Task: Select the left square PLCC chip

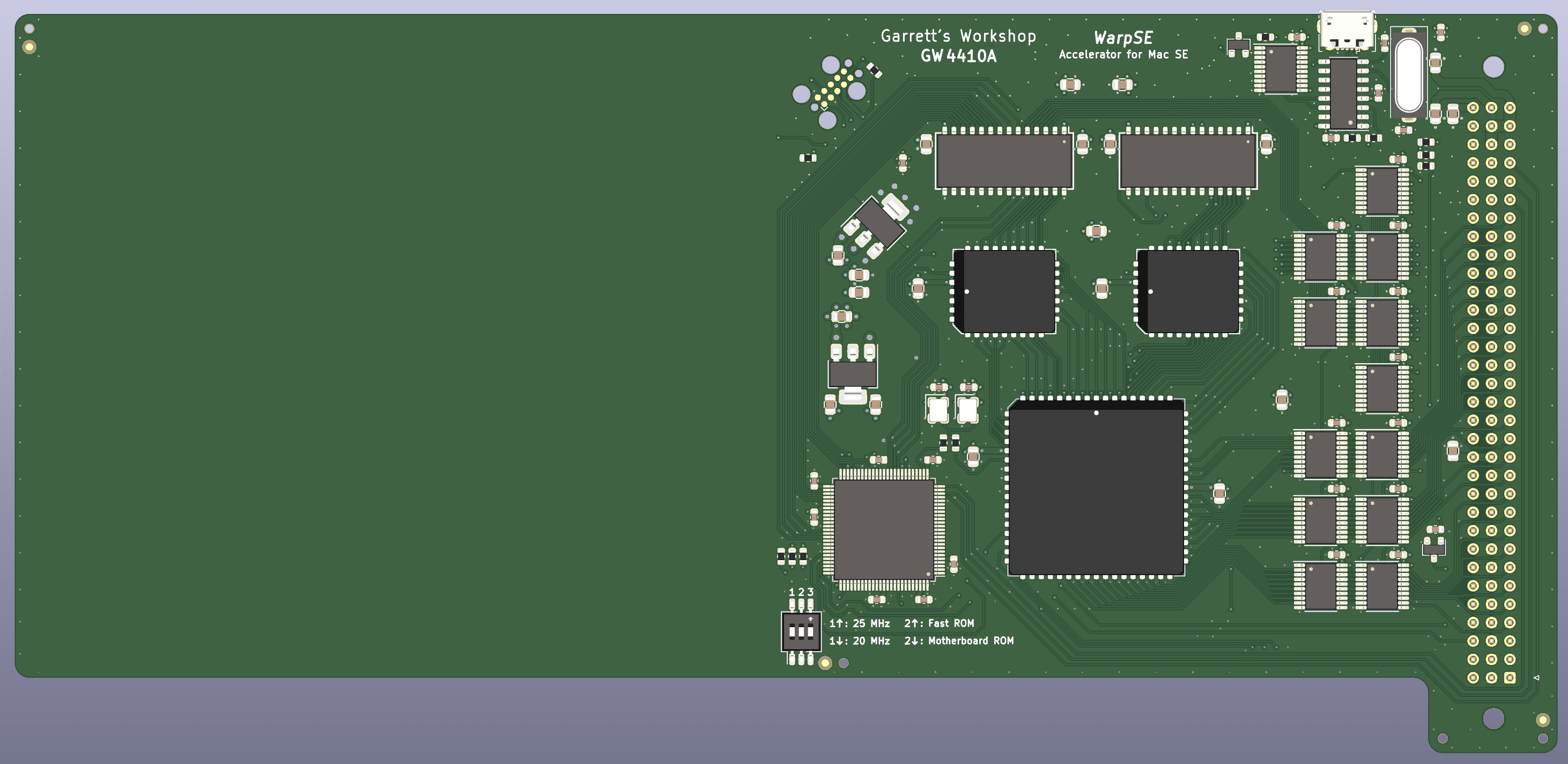Action: pyautogui.click(x=1004, y=292)
